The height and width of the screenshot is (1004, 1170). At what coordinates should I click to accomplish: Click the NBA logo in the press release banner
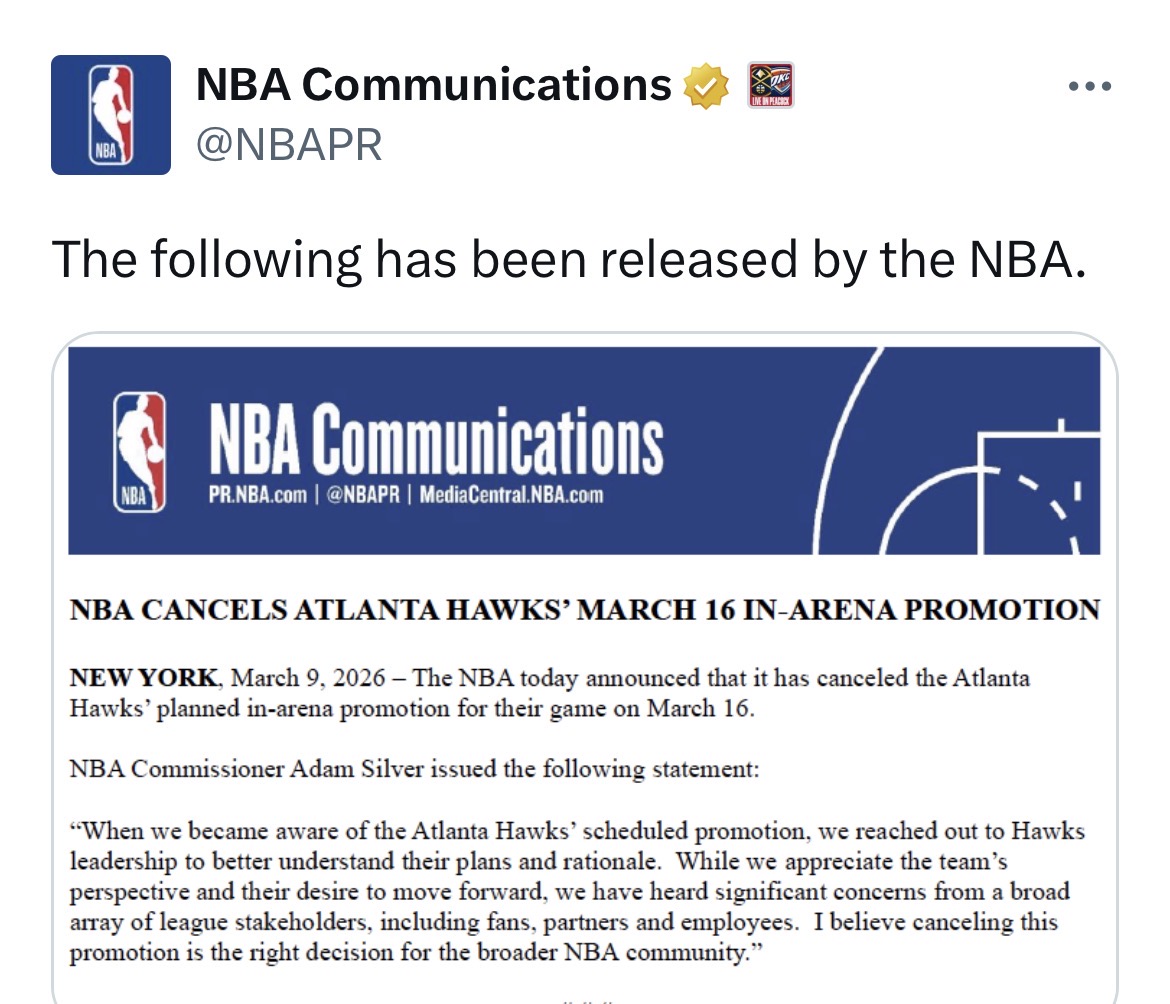pos(140,452)
